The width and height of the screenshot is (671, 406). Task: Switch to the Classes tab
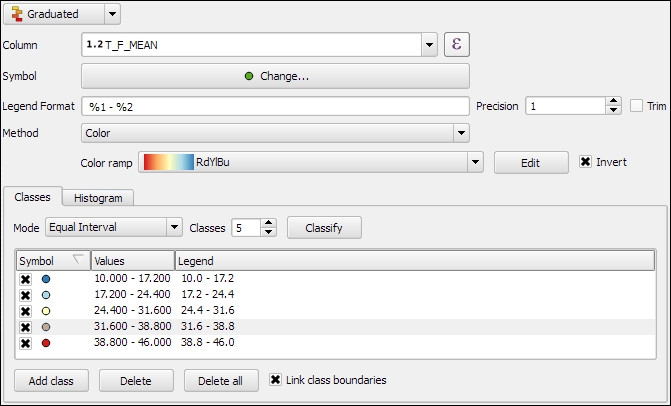coord(33,197)
